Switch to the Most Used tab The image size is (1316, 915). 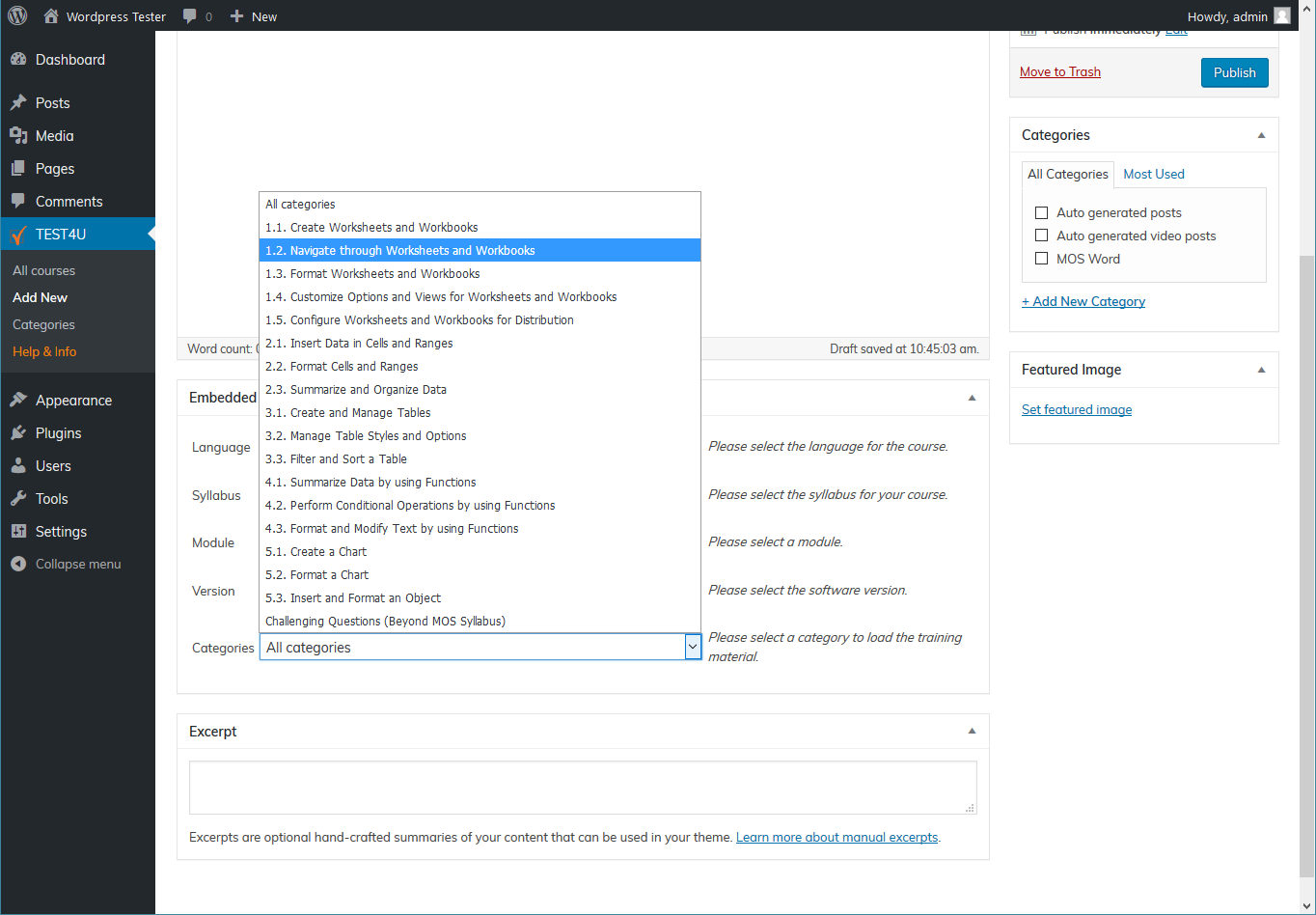tap(1154, 175)
